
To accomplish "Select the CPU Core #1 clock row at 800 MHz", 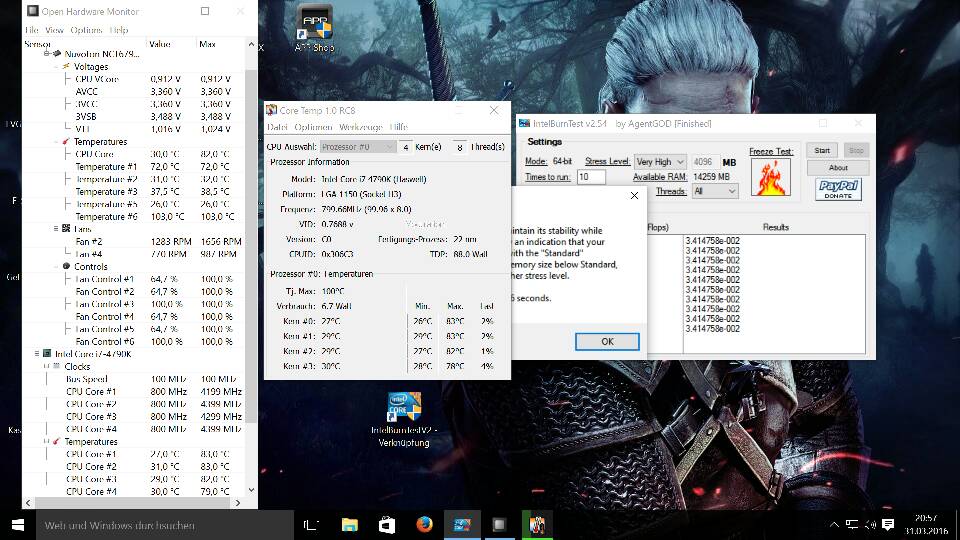I will click(x=134, y=392).
